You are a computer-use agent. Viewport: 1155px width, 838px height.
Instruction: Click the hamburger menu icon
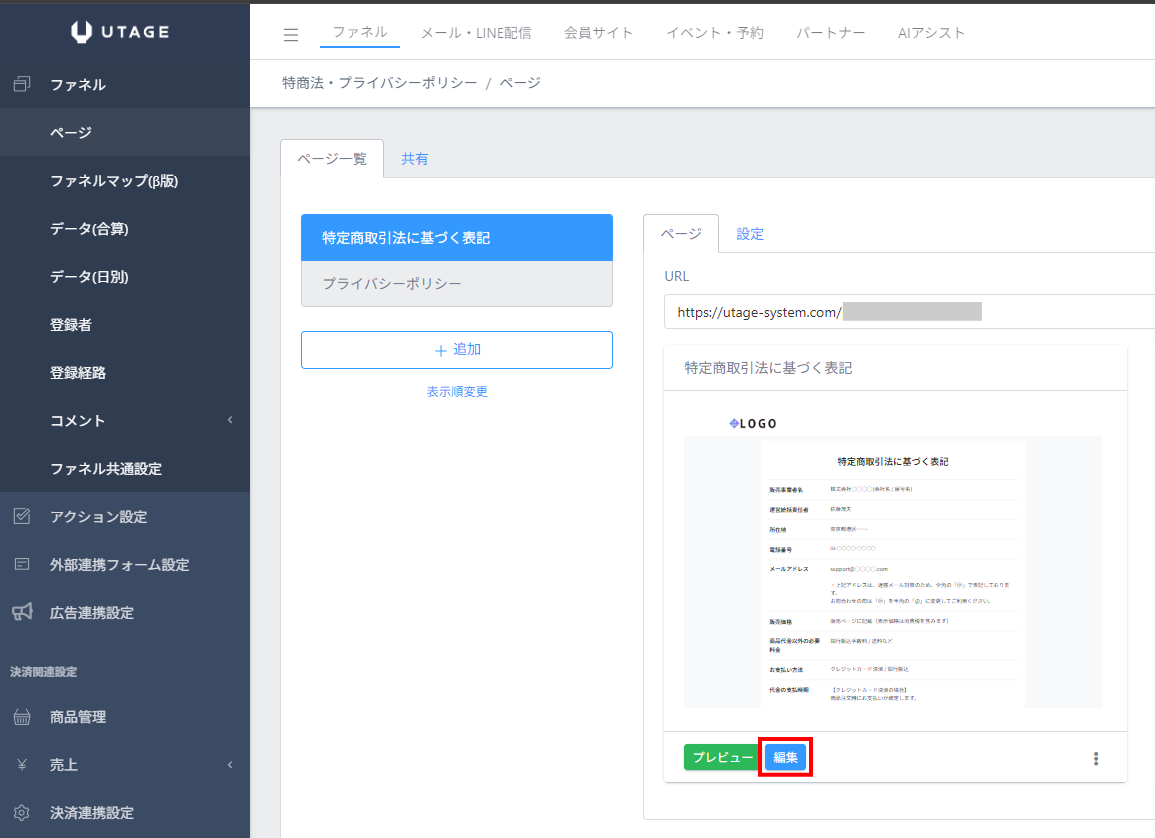pos(291,35)
